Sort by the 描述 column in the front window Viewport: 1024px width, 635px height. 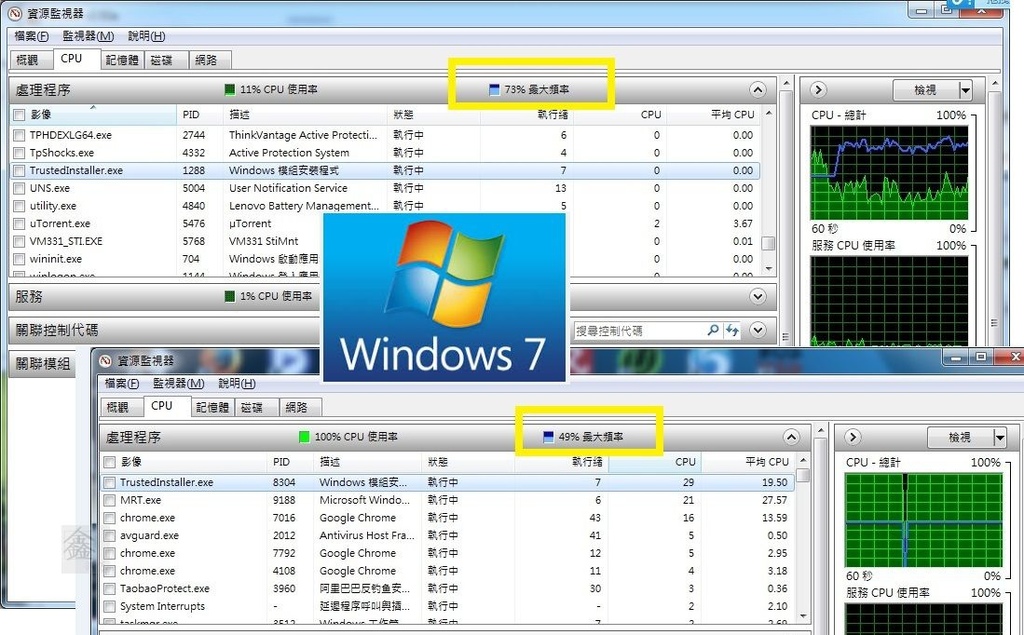[367, 462]
